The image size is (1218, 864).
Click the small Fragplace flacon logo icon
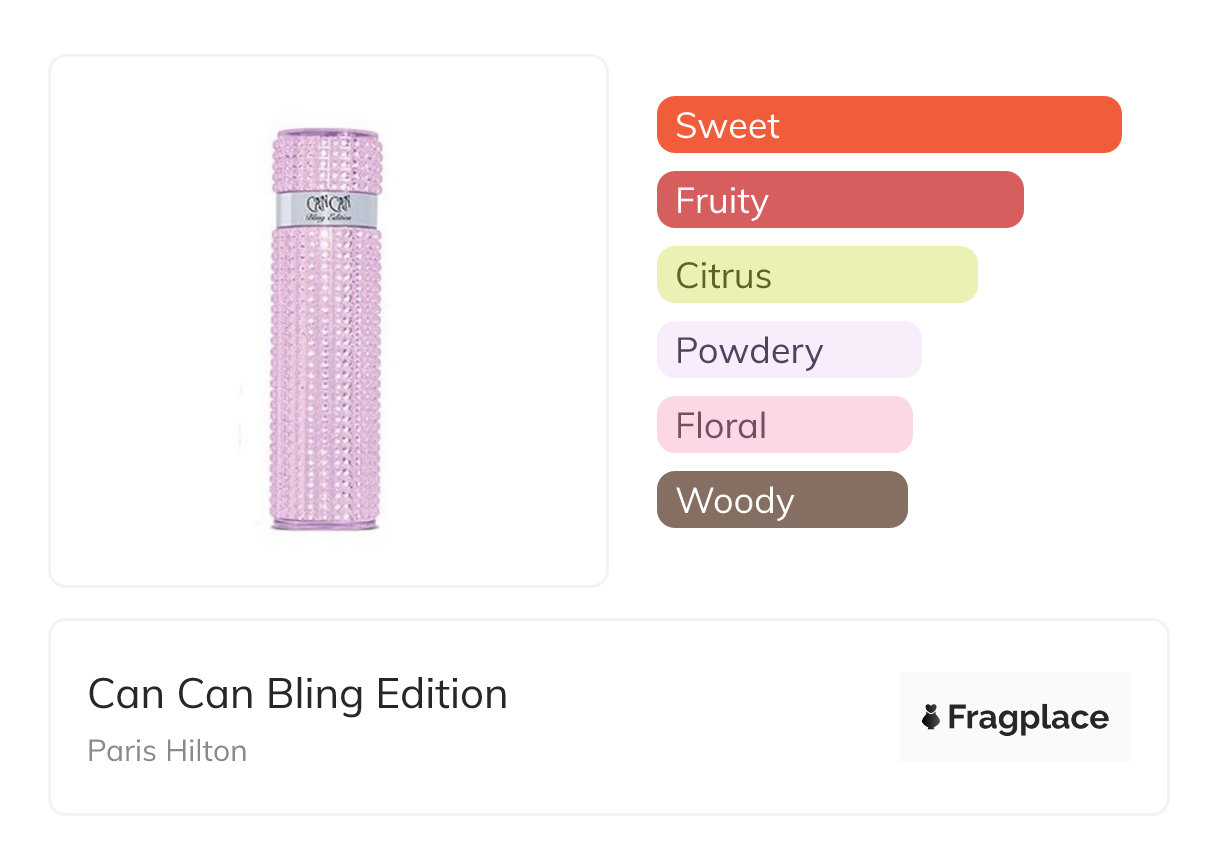931,718
